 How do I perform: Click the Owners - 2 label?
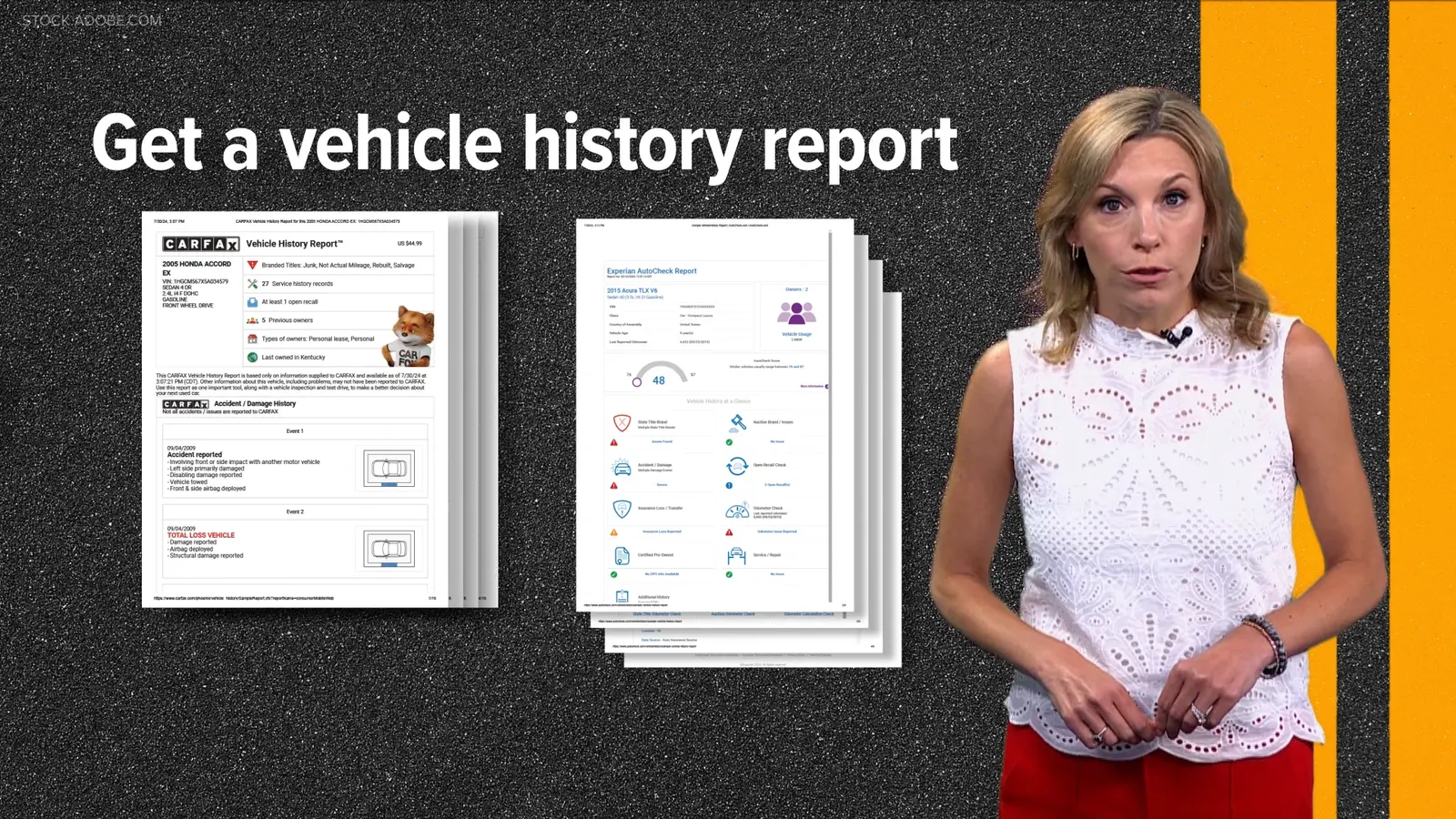tap(796, 289)
